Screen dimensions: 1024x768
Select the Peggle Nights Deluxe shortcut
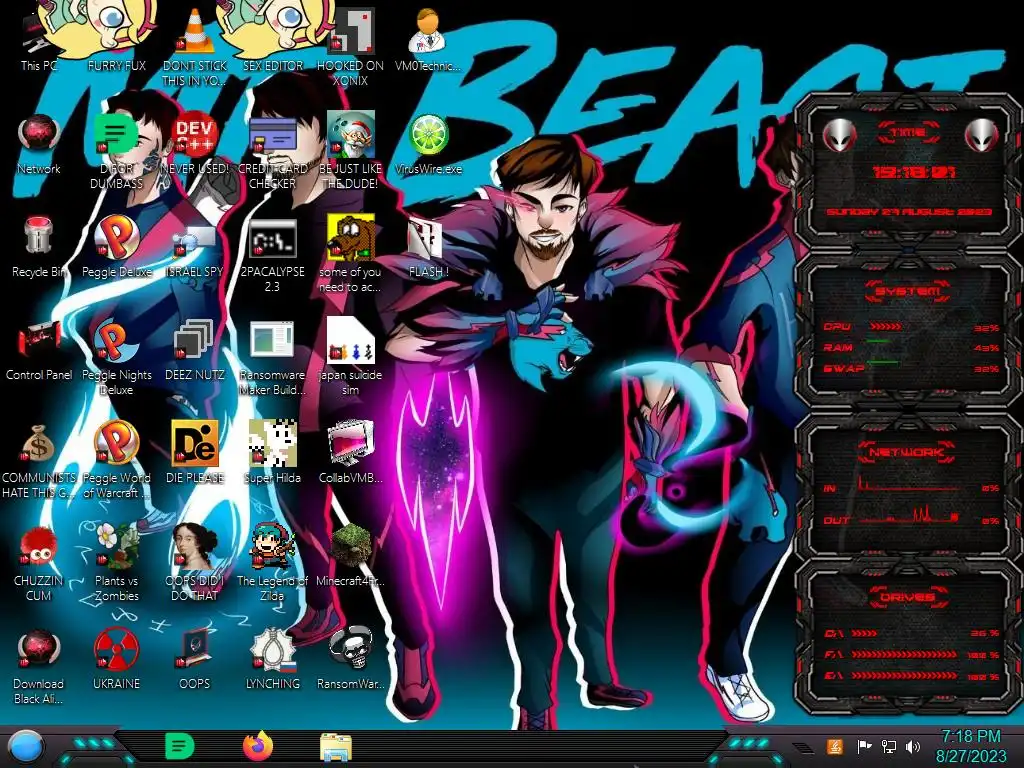[116, 356]
